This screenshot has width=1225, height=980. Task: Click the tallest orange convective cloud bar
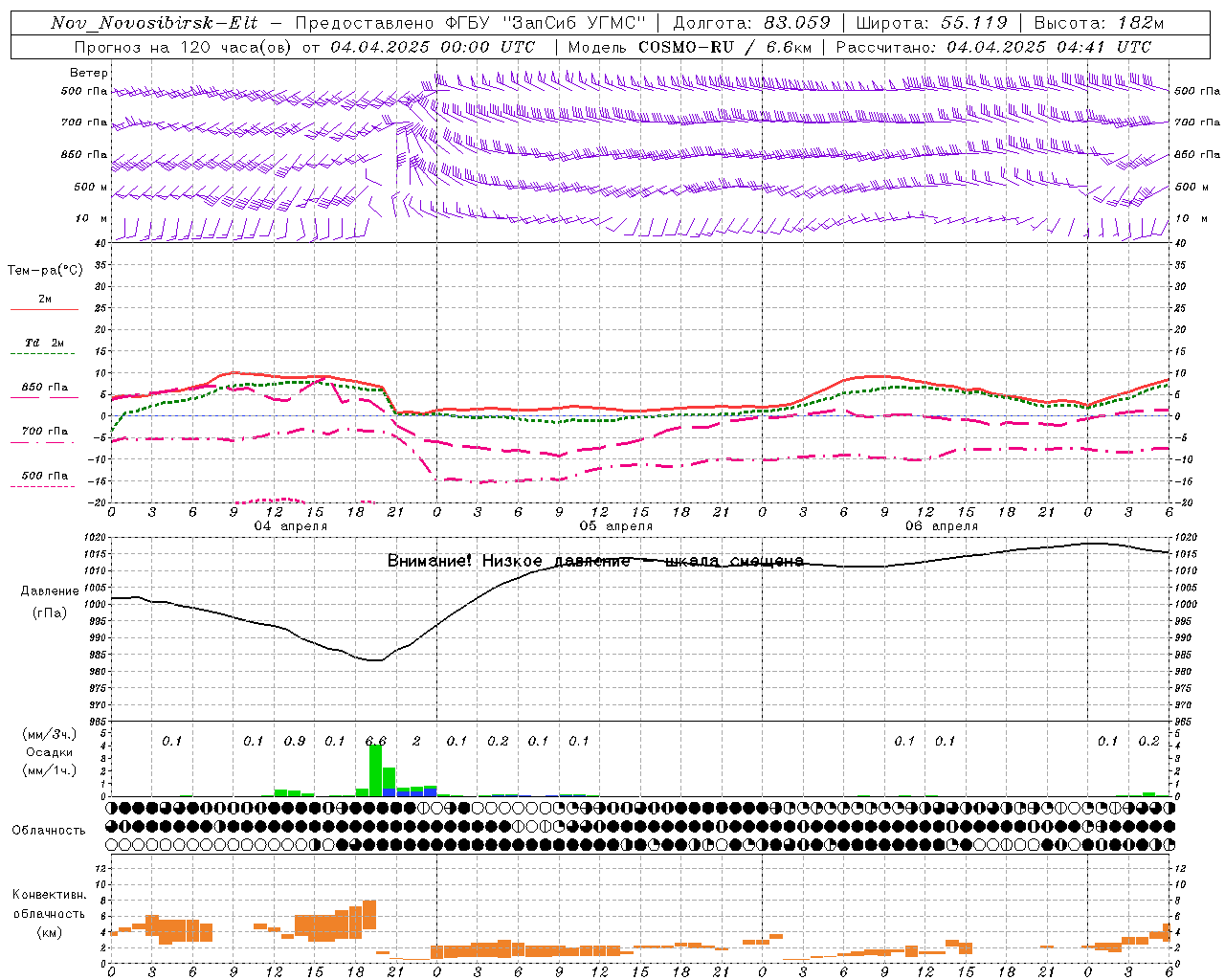(369, 914)
